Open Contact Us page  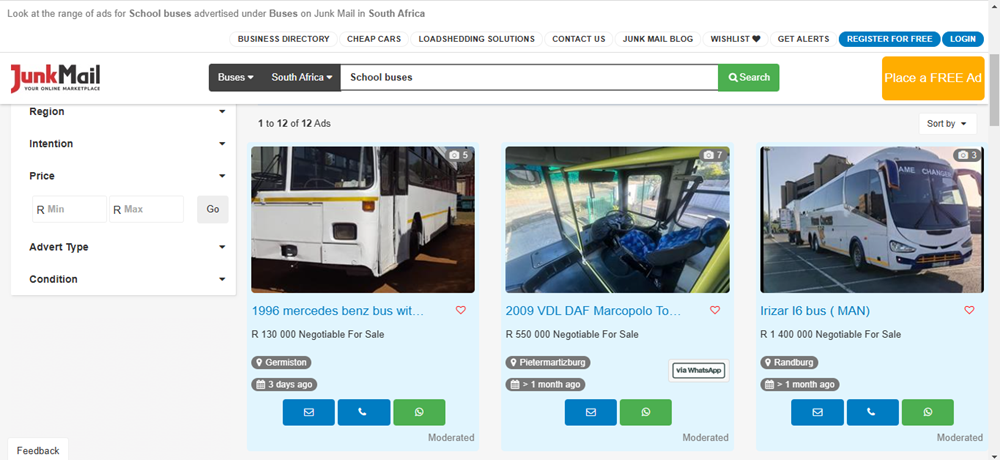(578, 39)
